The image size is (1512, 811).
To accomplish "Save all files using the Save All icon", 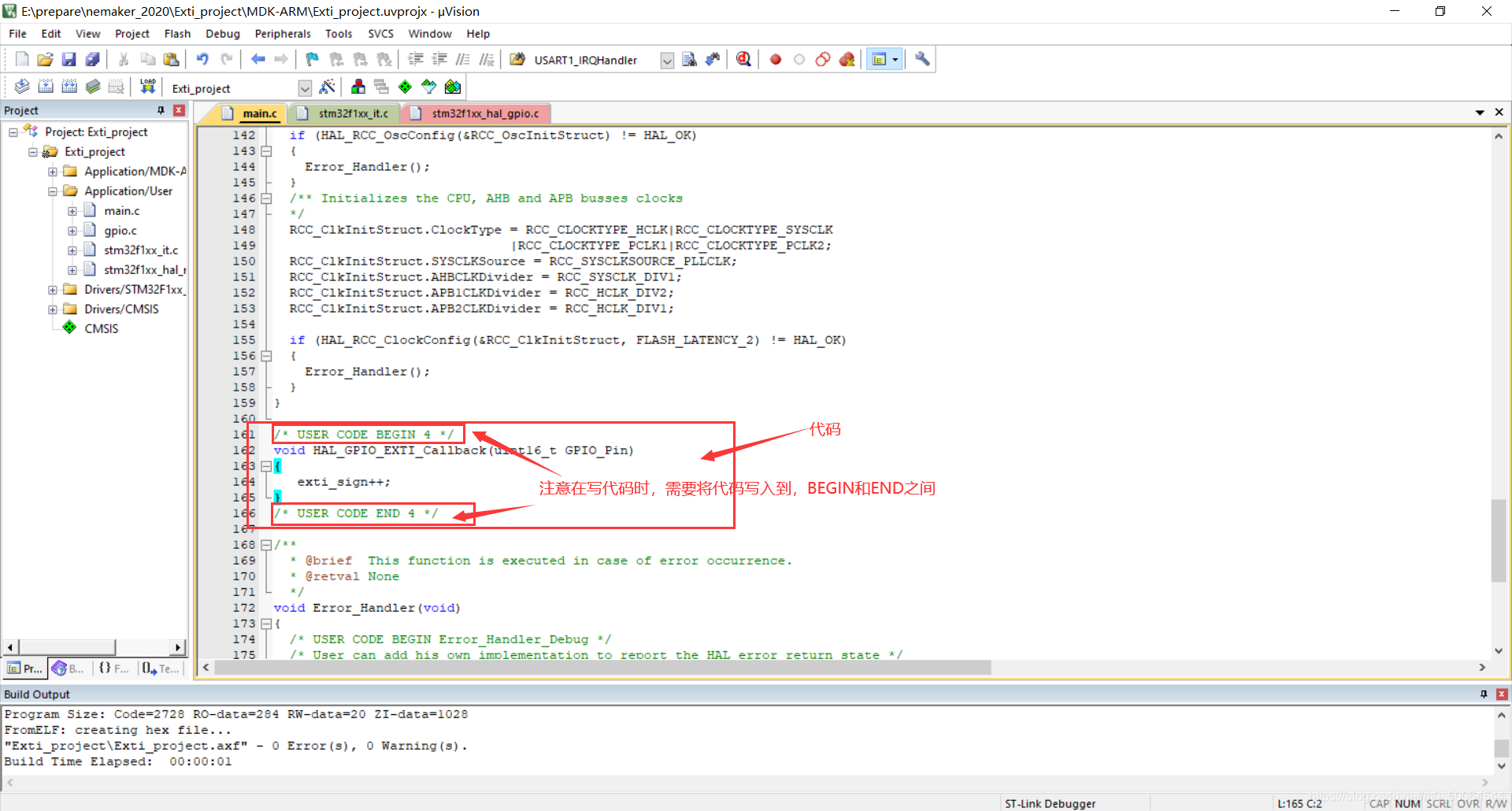I will coord(92,59).
